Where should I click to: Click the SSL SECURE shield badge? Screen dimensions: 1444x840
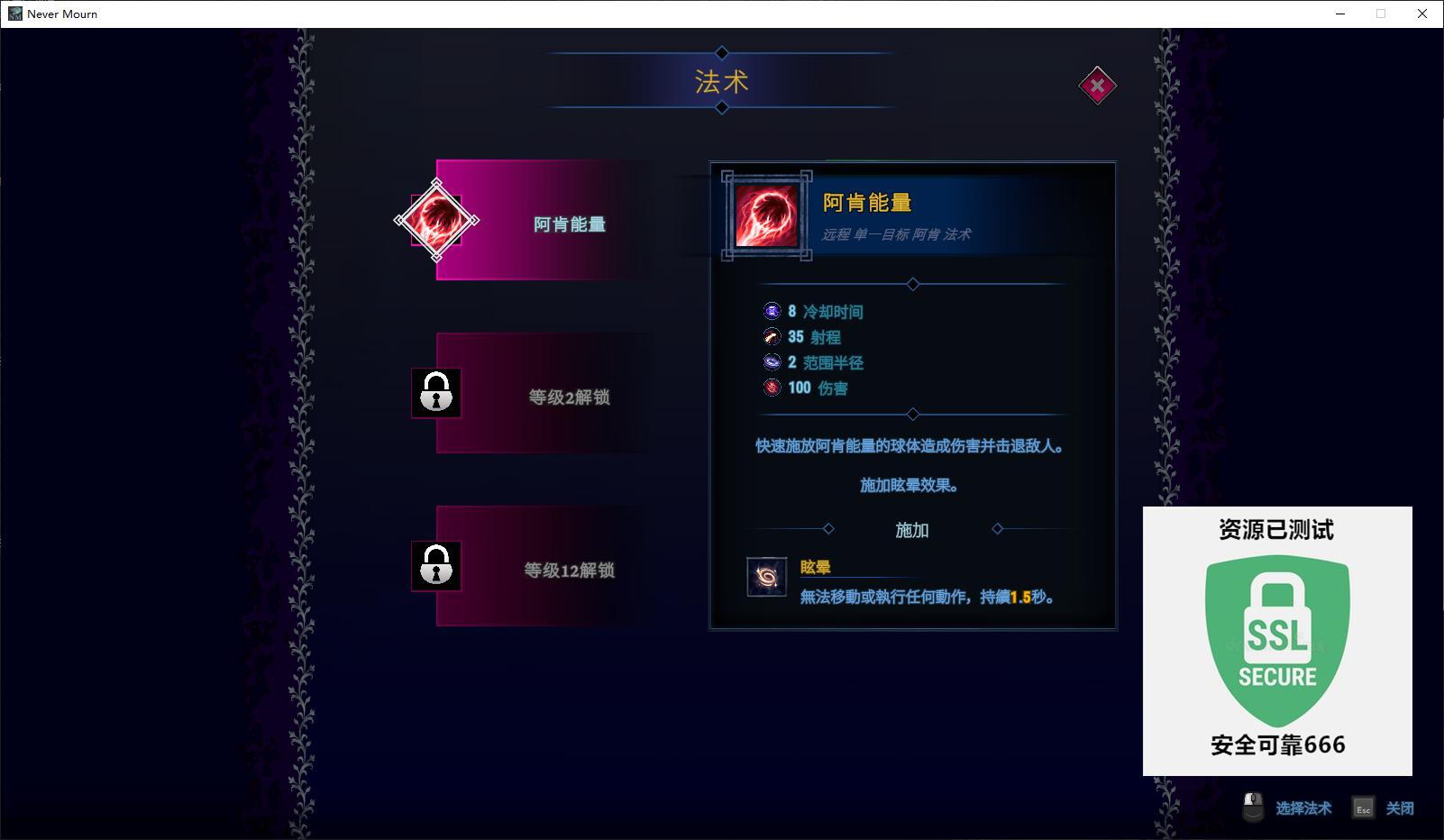(x=1277, y=640)
